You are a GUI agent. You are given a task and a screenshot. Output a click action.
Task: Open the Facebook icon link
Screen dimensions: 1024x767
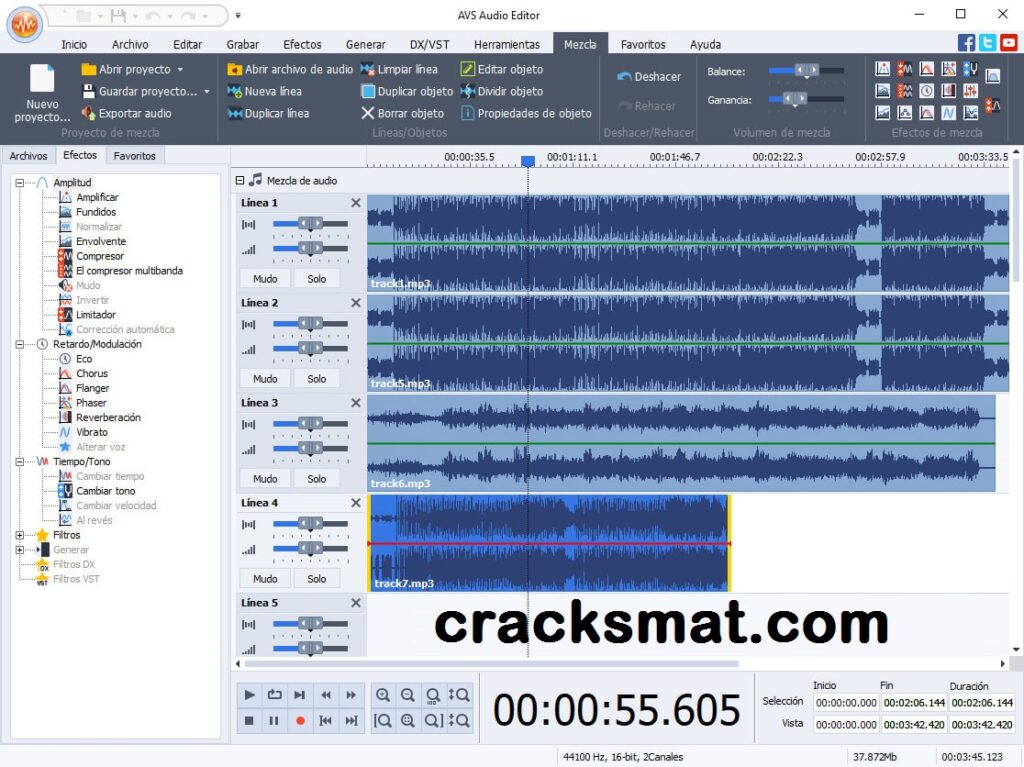(967, 43)
